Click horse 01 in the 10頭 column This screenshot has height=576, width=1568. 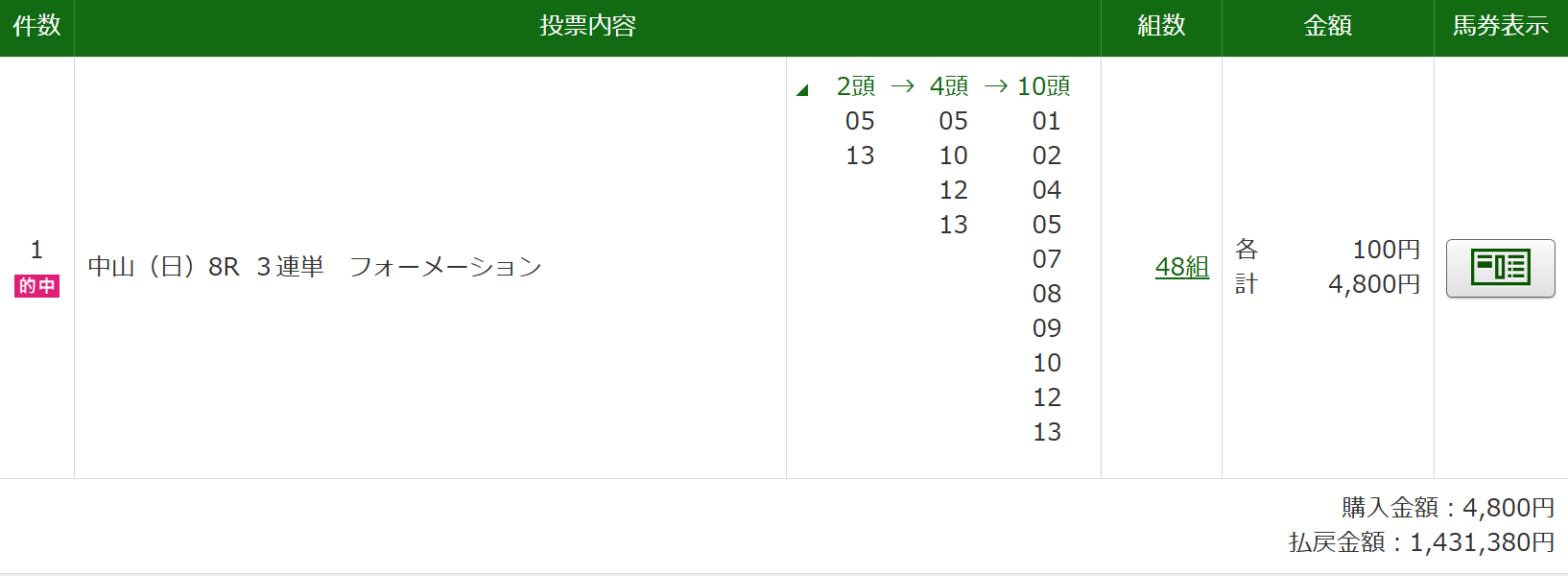coord(1046,121)
